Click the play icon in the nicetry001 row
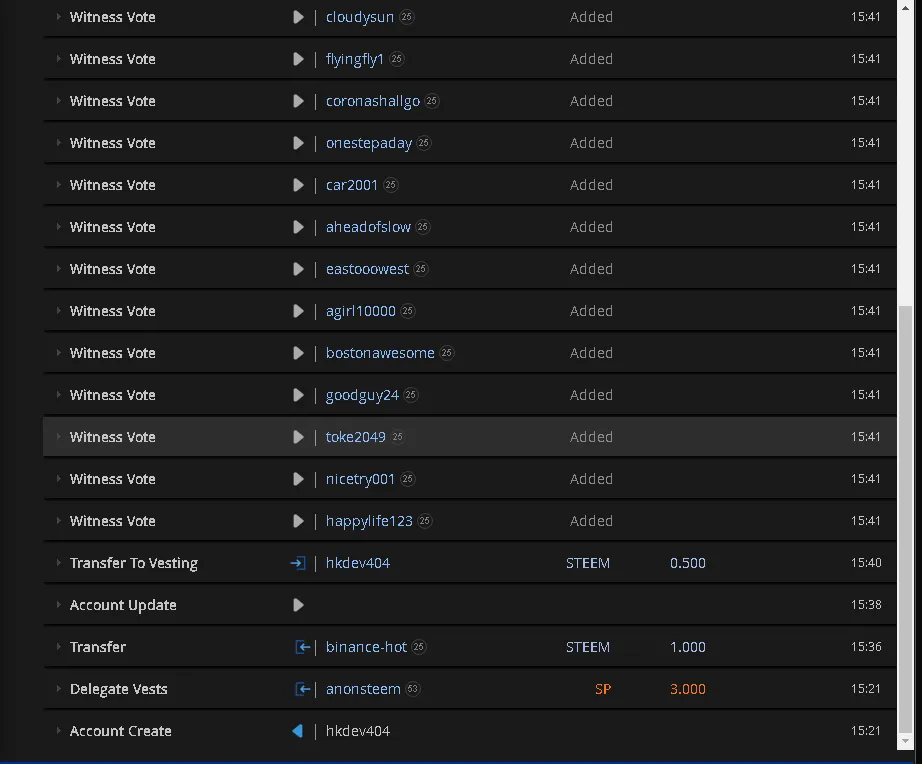This screenshot has width=922, height=764. pyautogui.click(x=298, y=479)
